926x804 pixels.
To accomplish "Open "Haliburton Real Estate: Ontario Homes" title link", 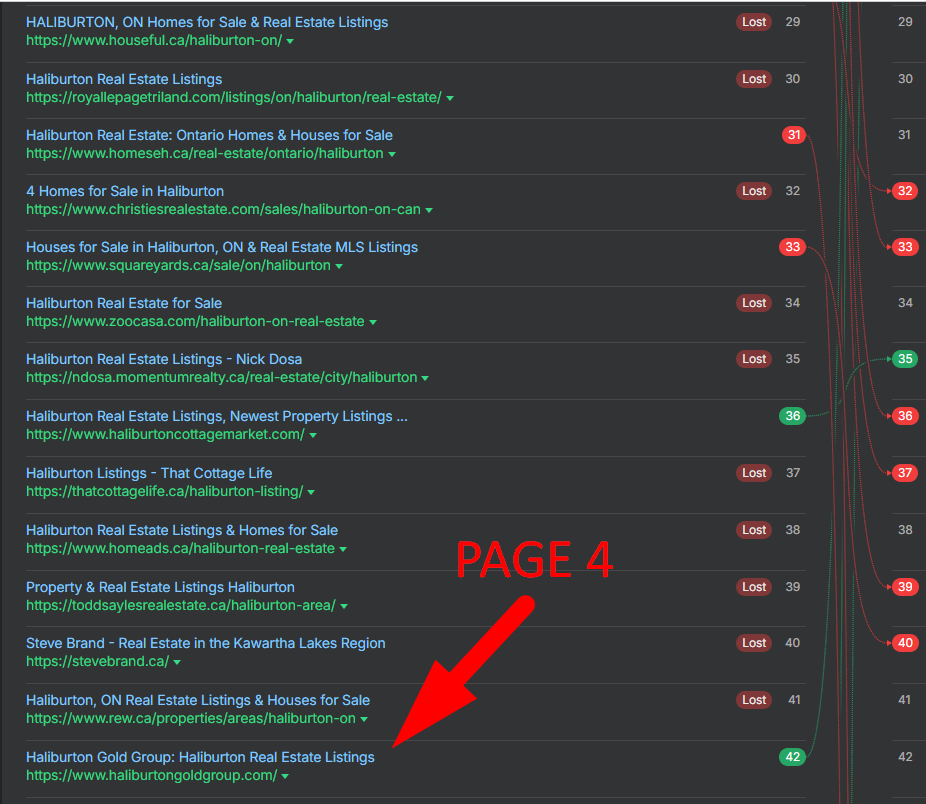I will [209, 135].
